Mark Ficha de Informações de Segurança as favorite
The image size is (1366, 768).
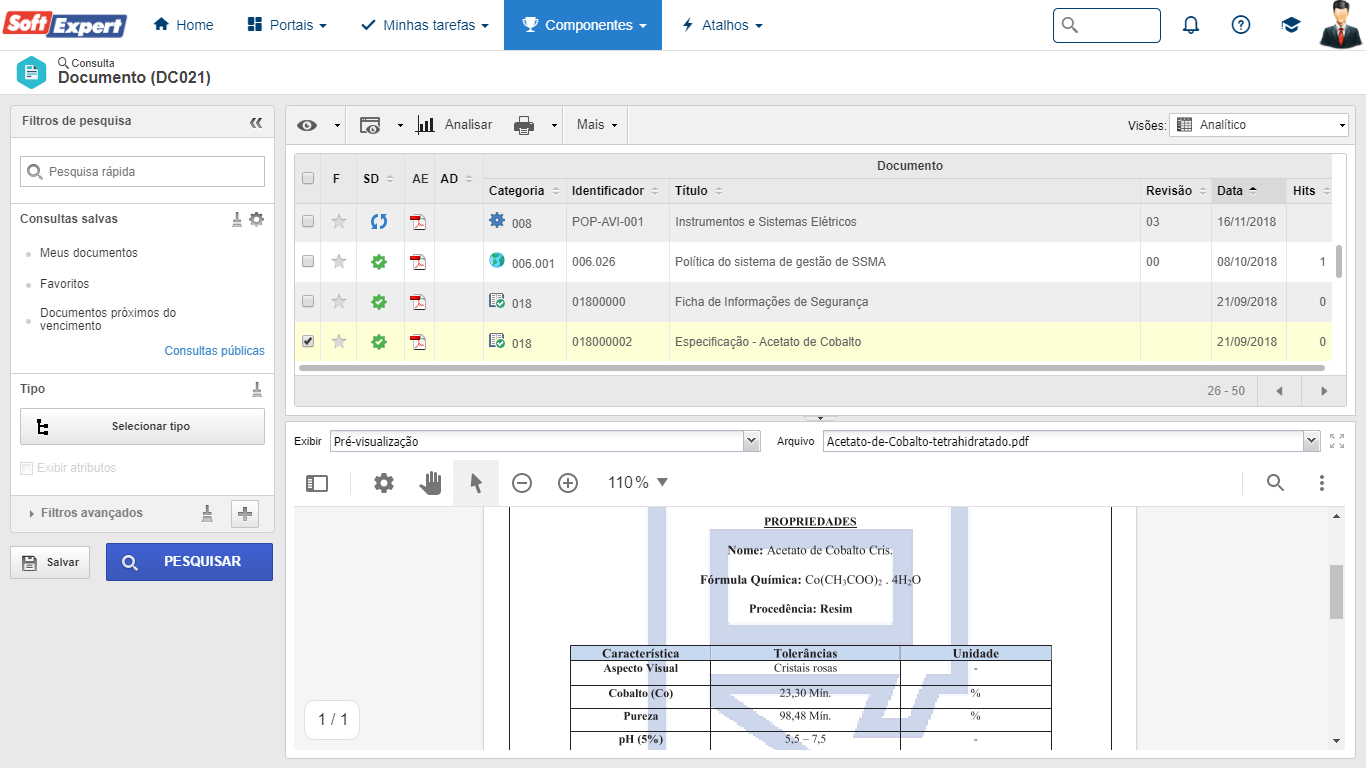point(339,302)
